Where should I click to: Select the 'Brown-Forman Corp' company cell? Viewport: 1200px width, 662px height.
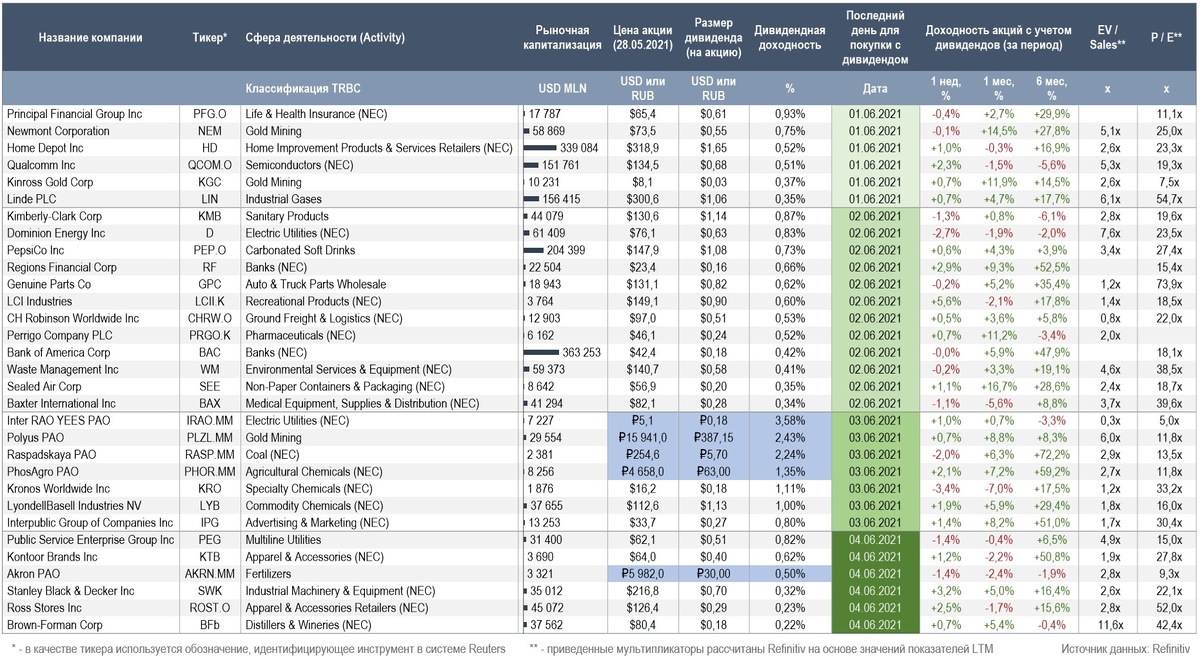click(x=53, y=625)
